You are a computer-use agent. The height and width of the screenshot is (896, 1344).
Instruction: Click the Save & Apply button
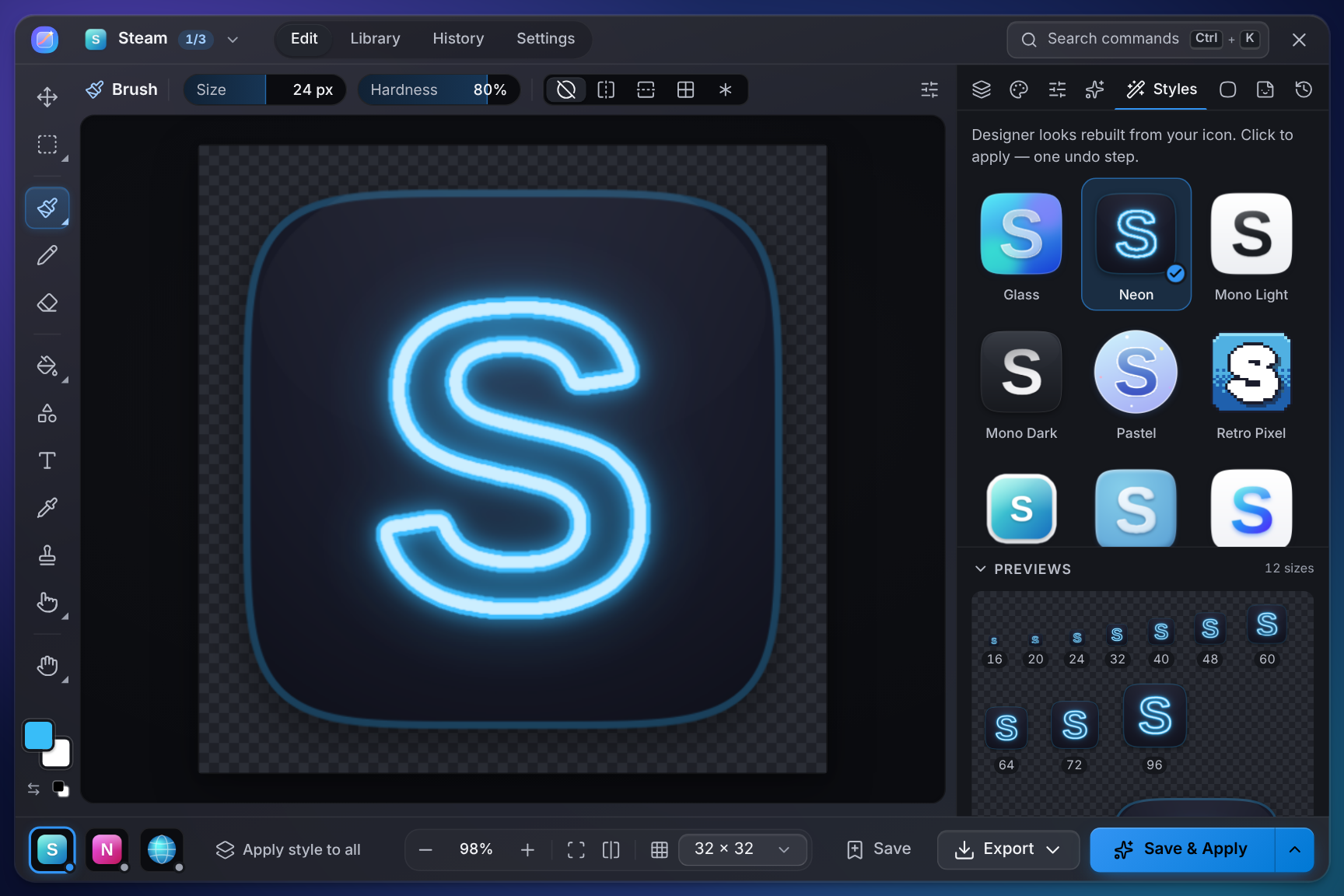[1182, 849]
